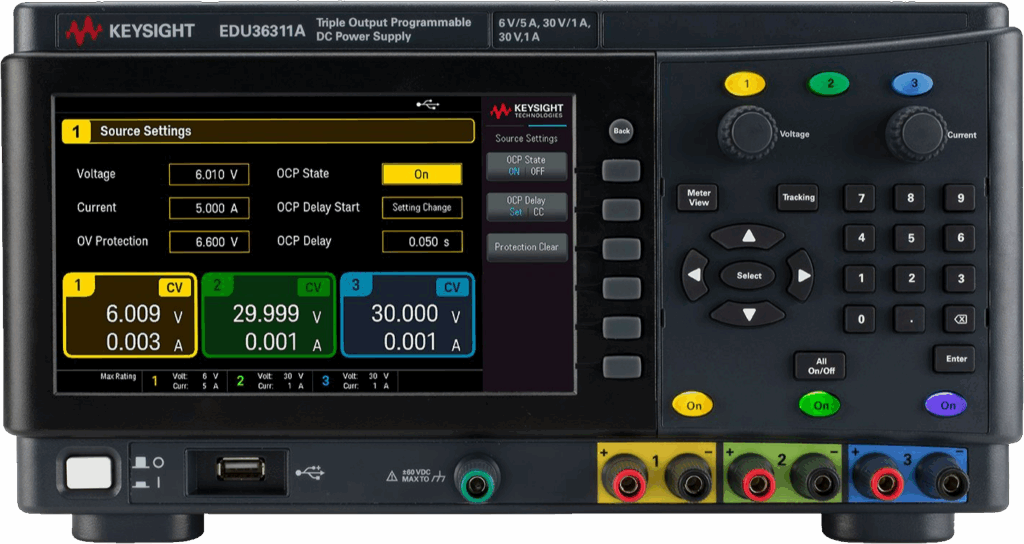Screen dimensions: 1024x544
Task: Tap numeric key 9
Action: click(960, 198)
